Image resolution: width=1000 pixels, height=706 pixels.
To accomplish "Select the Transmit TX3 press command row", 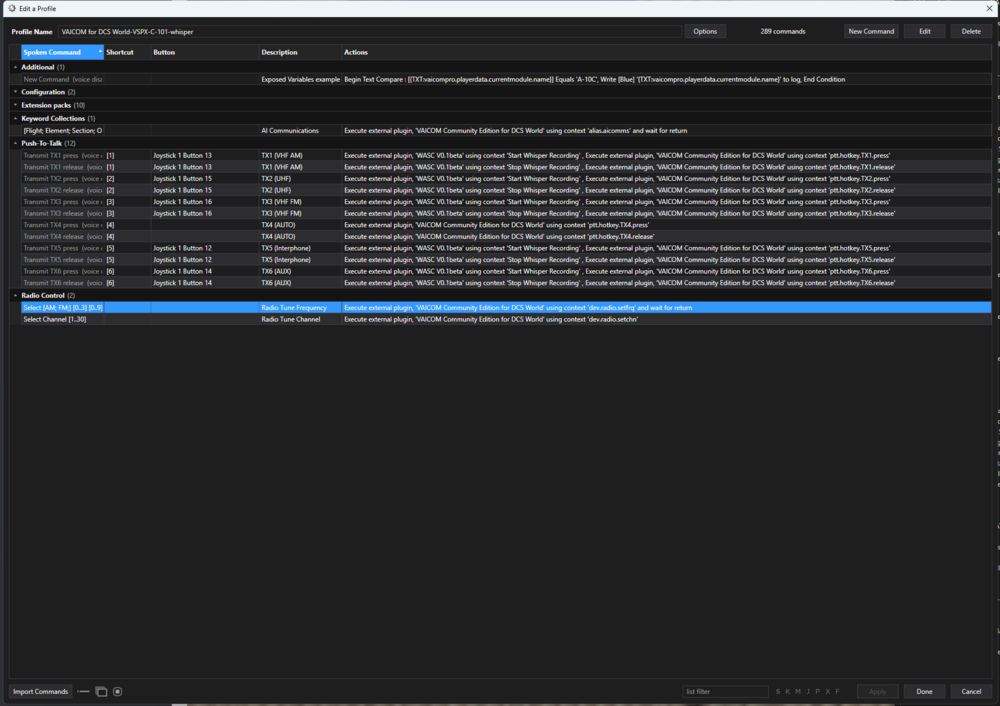I will [506, 202].
